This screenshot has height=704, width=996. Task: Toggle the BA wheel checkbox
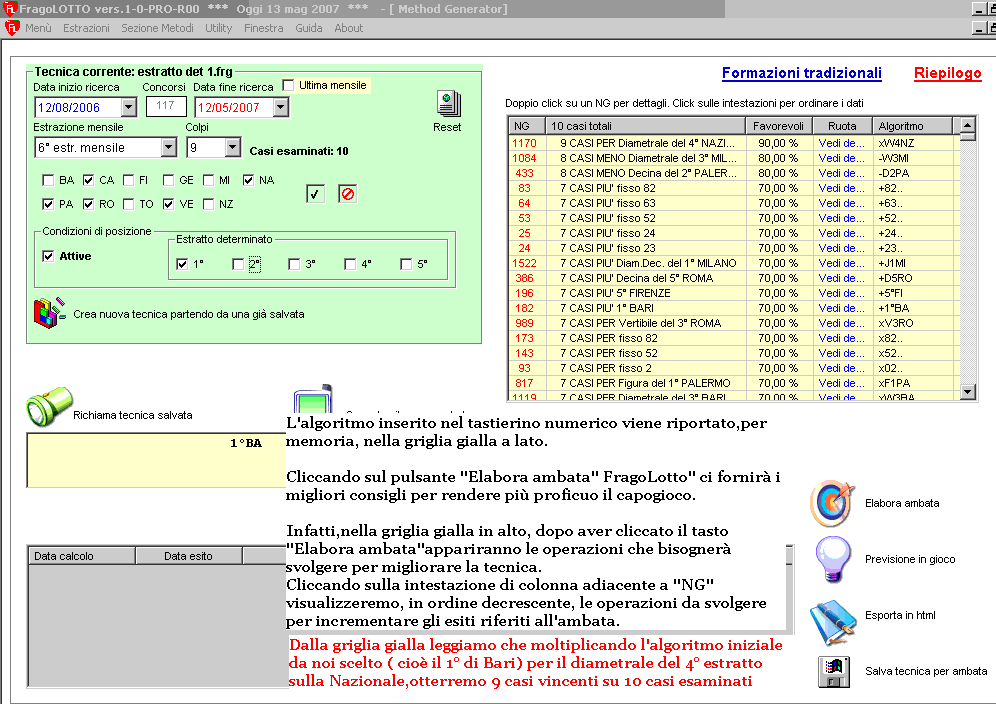click(48, 181)
